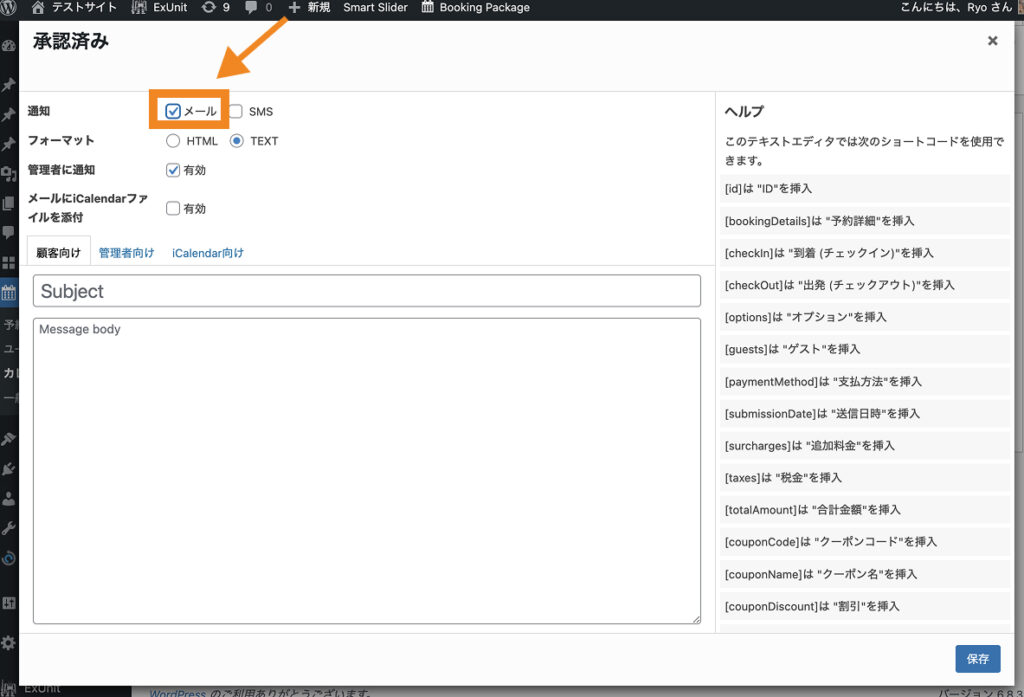1024x697 pixels.
Task: Enable the SMS notification checkbox
Action: (236, 112)
